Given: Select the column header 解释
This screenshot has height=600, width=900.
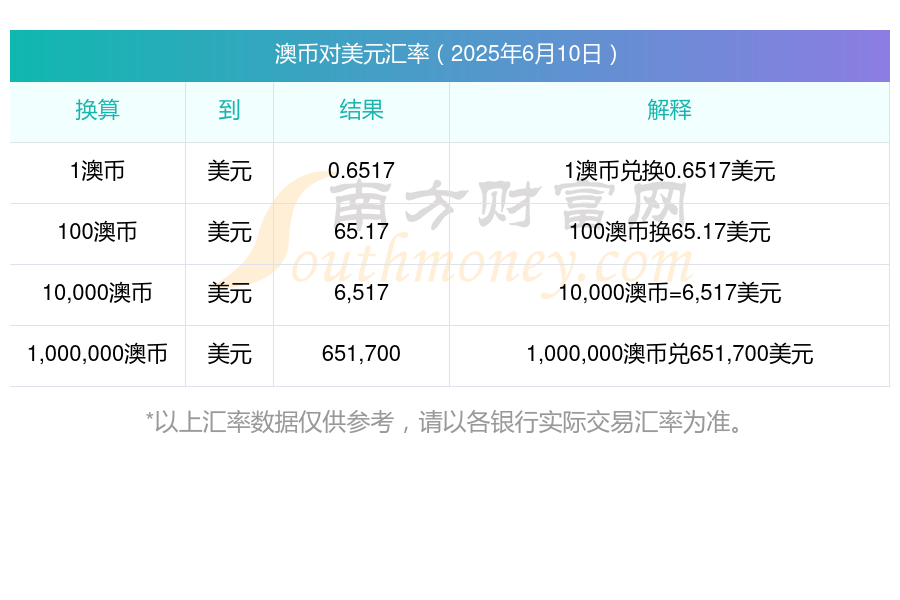Looking at the screenshot, I should (669, 110).
